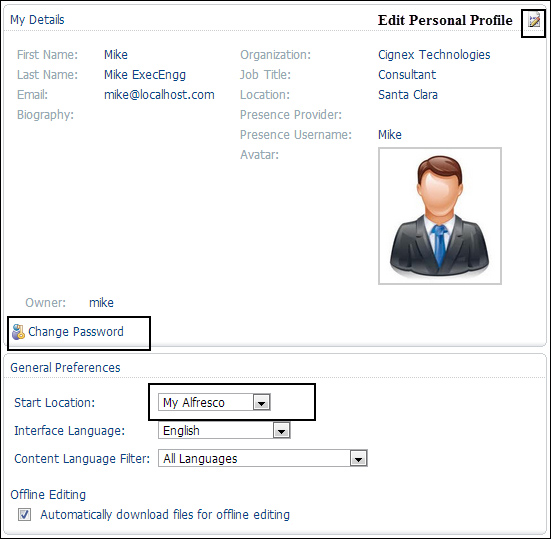
Task: Click the My Details panel header
Action: (37, 20)
